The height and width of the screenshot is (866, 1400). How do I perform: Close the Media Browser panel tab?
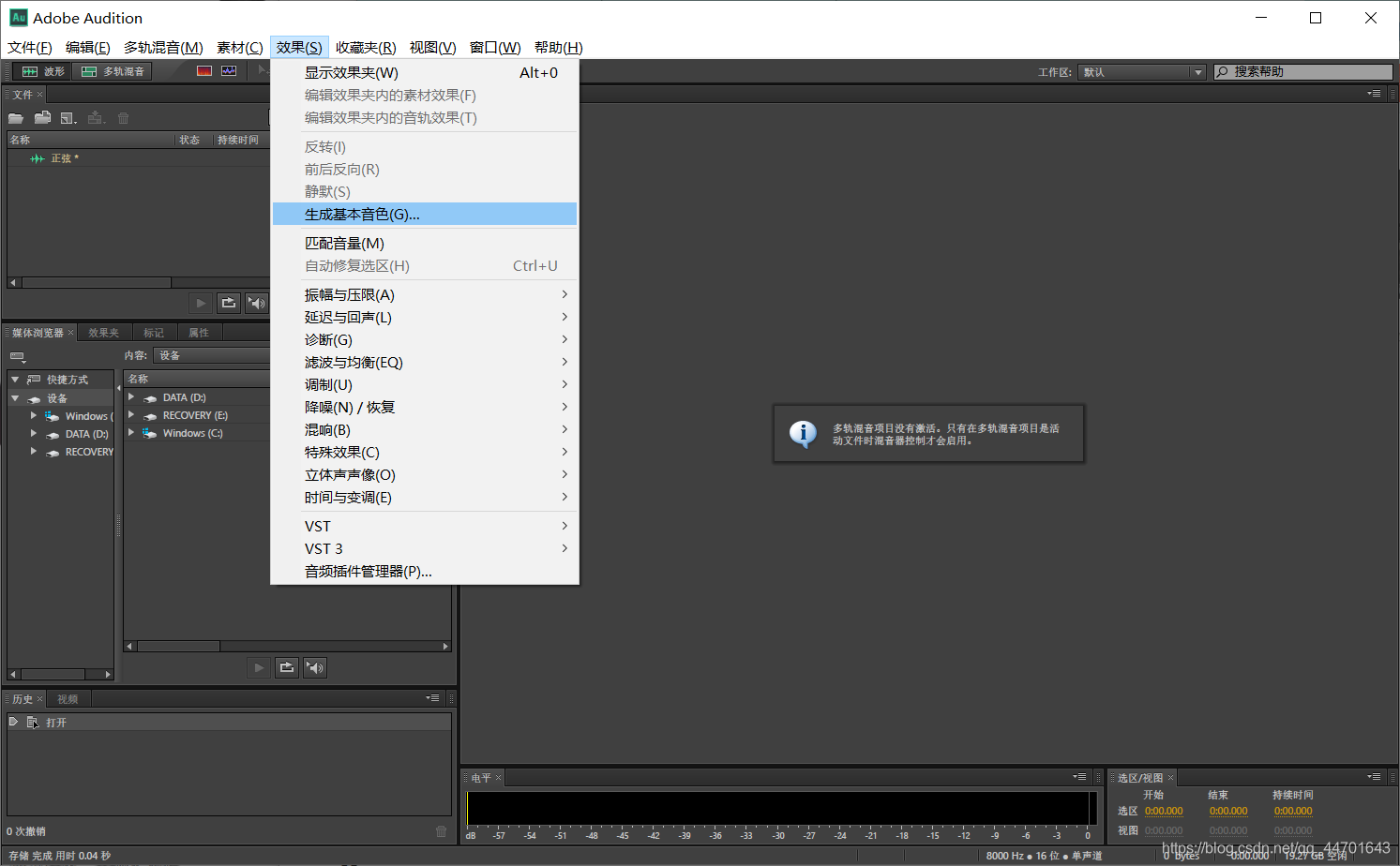click(x=70, y=333)
